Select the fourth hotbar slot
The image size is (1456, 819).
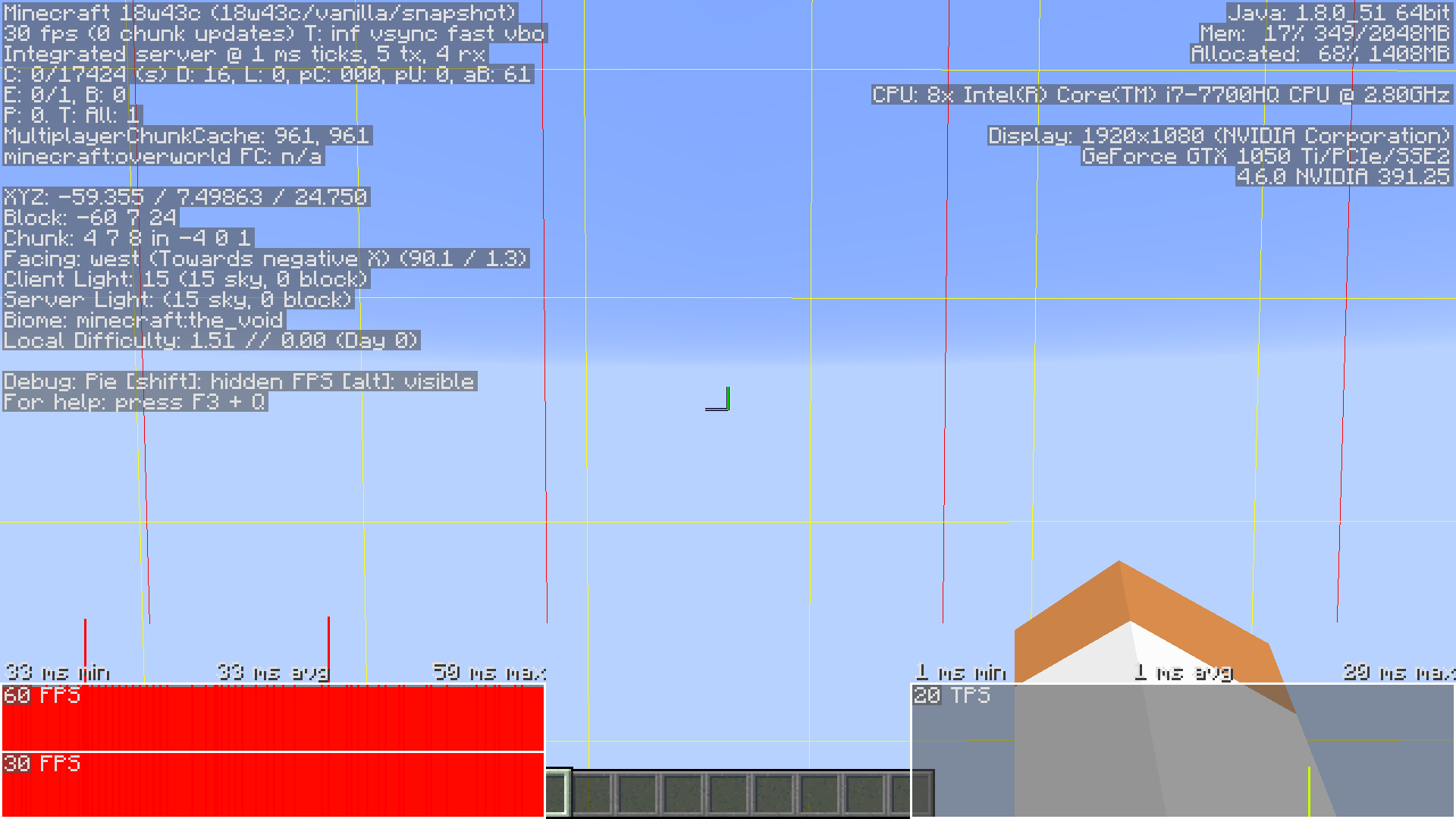coord(683,793)
